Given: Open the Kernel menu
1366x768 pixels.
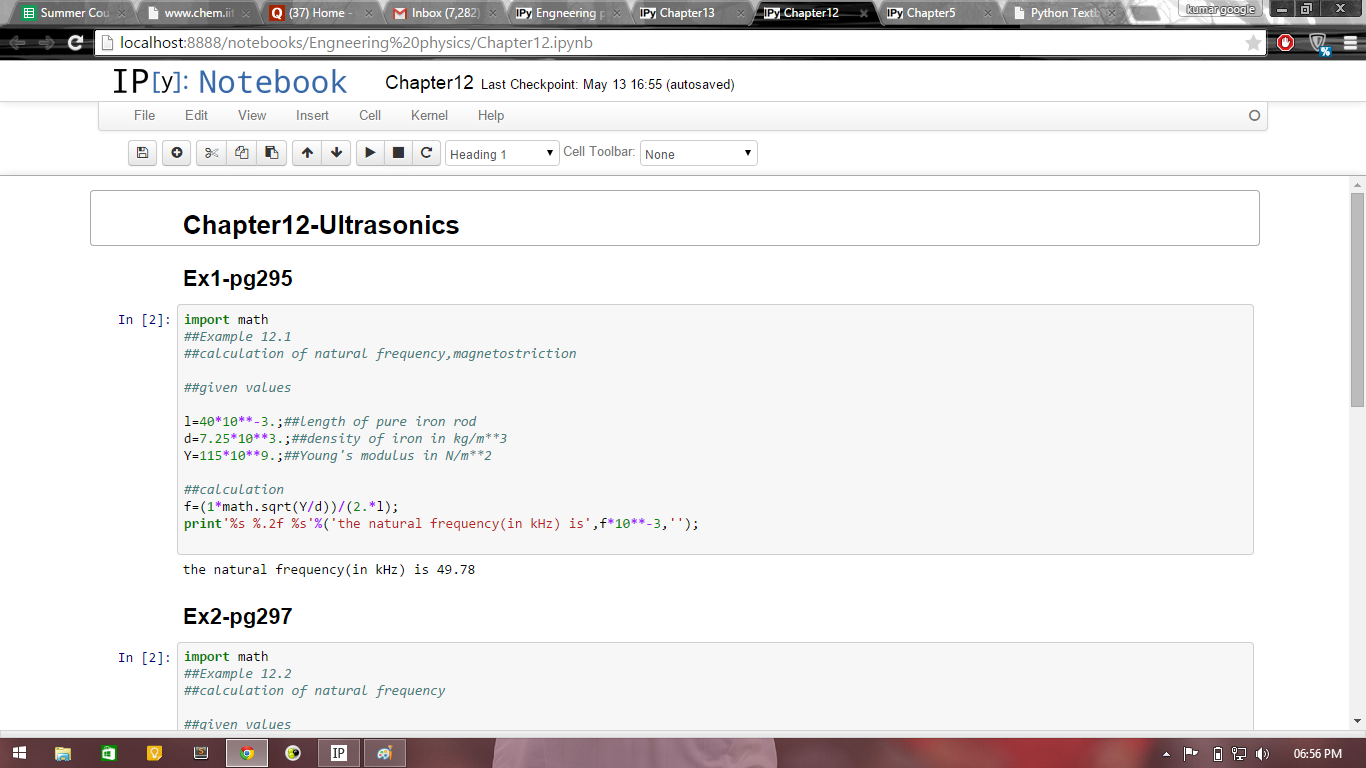Looking at the screenshot, I should pos(429,115).
